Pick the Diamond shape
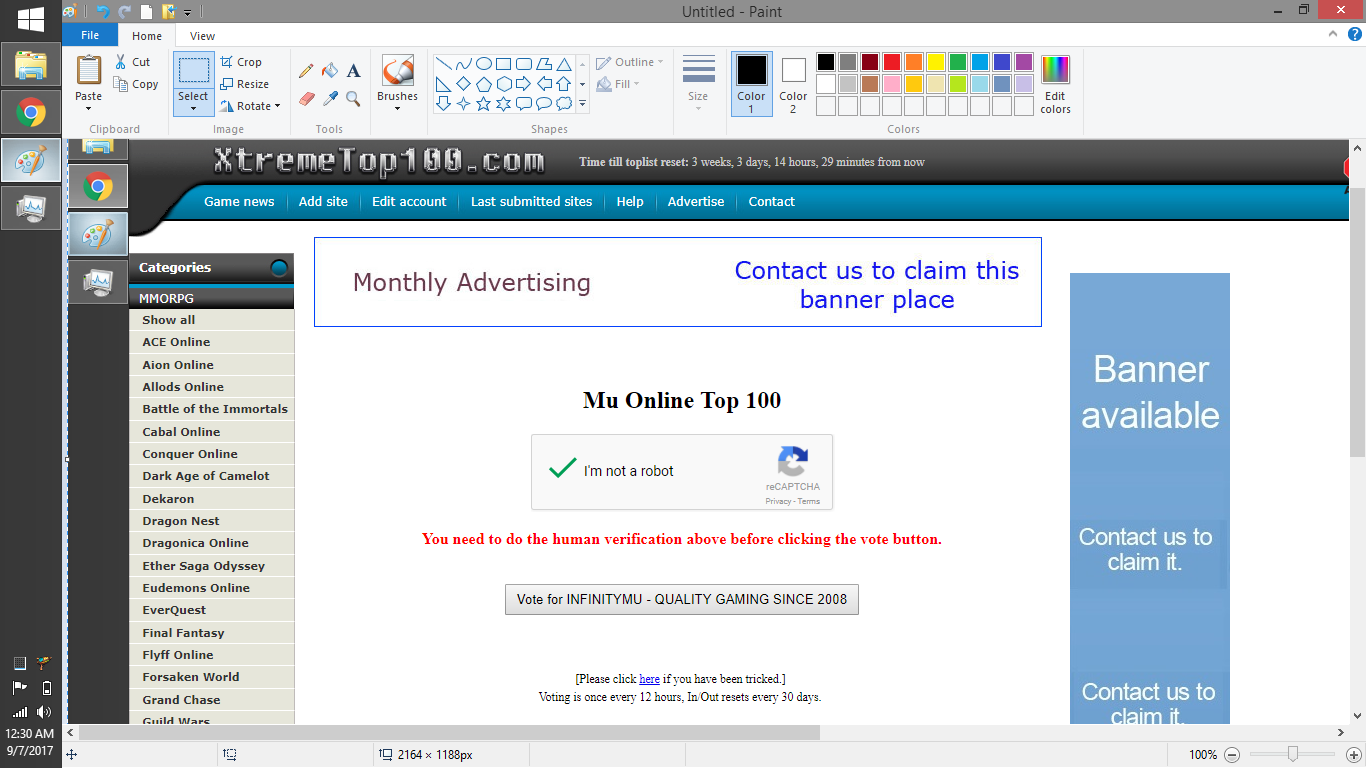 pyautogui.click(x=463, y=83)
